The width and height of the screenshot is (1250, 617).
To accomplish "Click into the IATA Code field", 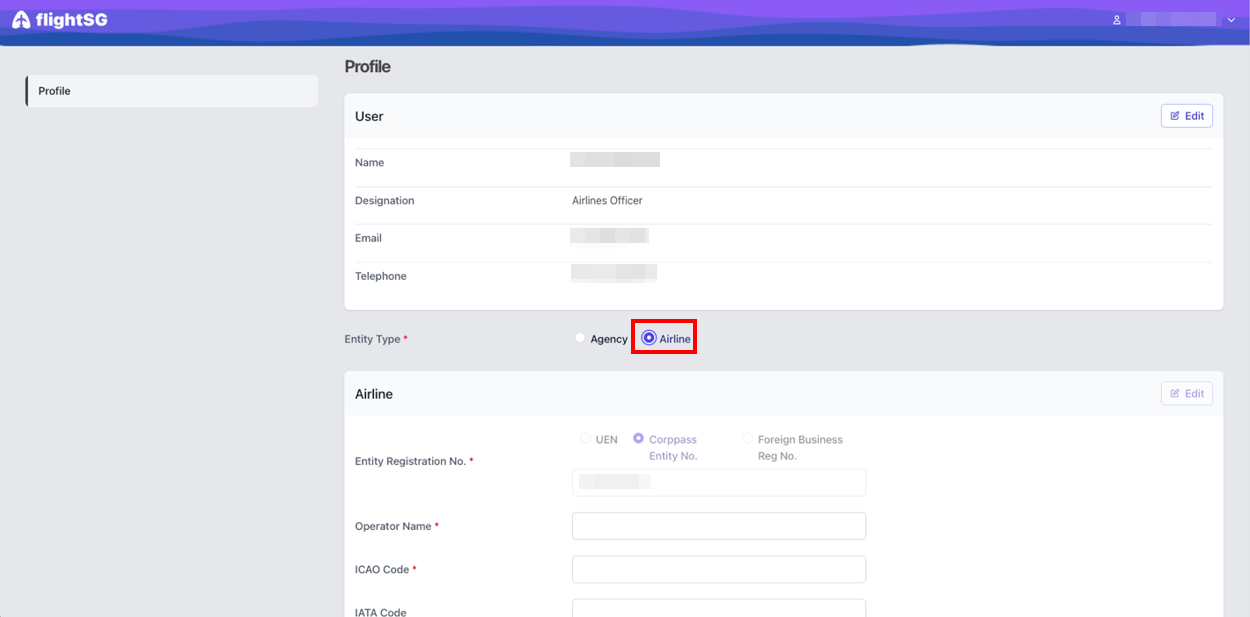I will pyautogui.click(x=718, y=608).
